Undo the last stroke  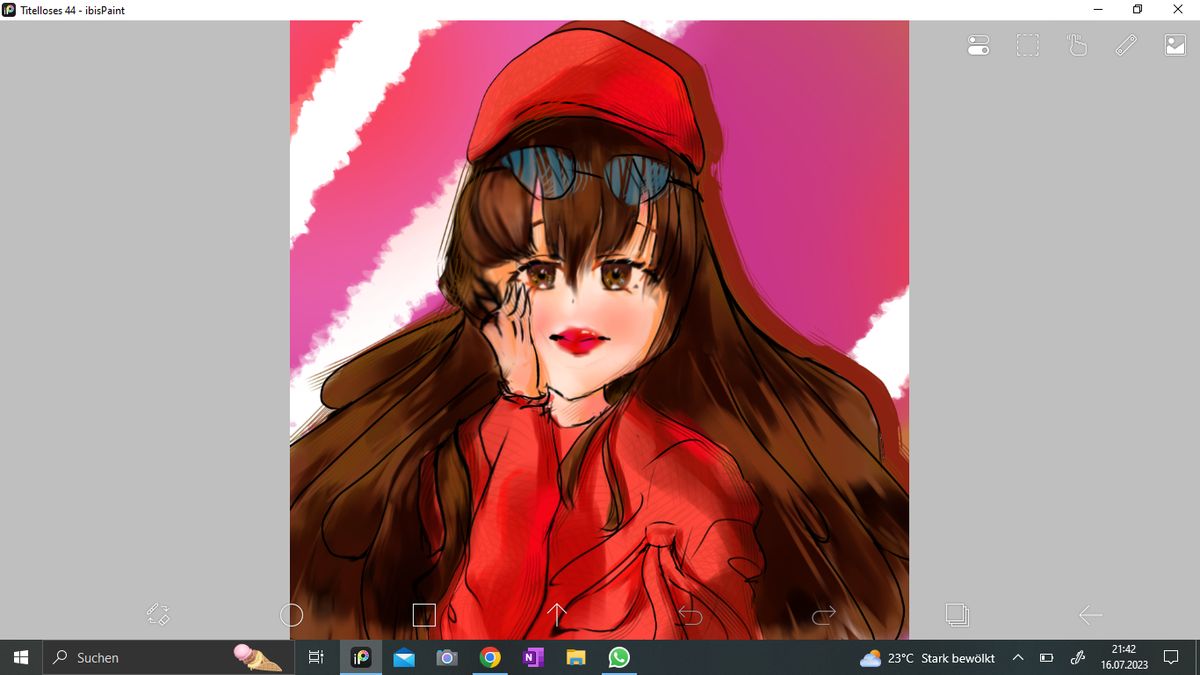(x=690, y=614)
